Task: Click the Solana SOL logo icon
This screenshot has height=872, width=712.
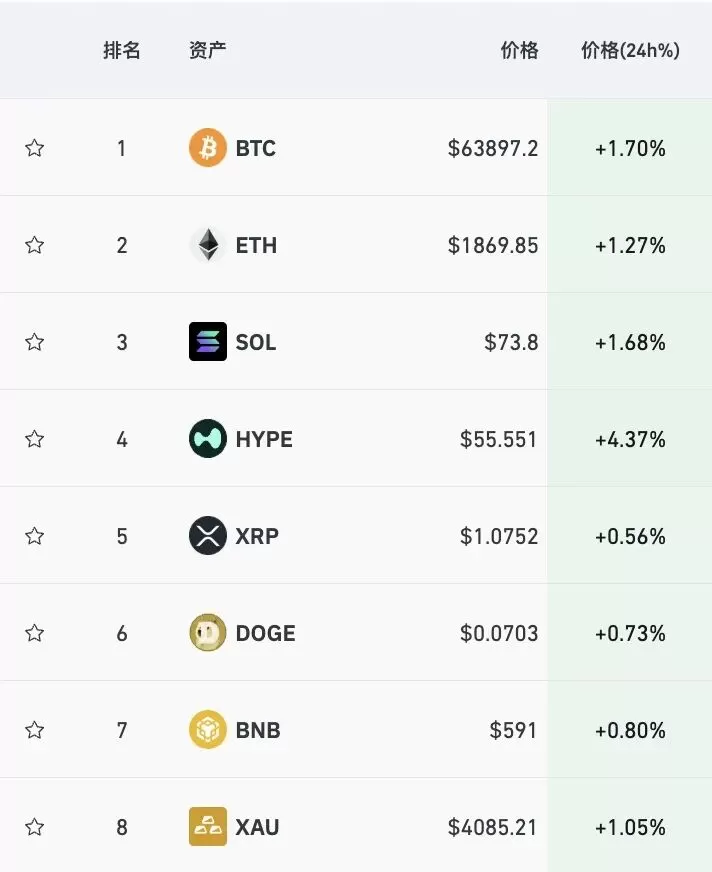Action: [207, 341]
